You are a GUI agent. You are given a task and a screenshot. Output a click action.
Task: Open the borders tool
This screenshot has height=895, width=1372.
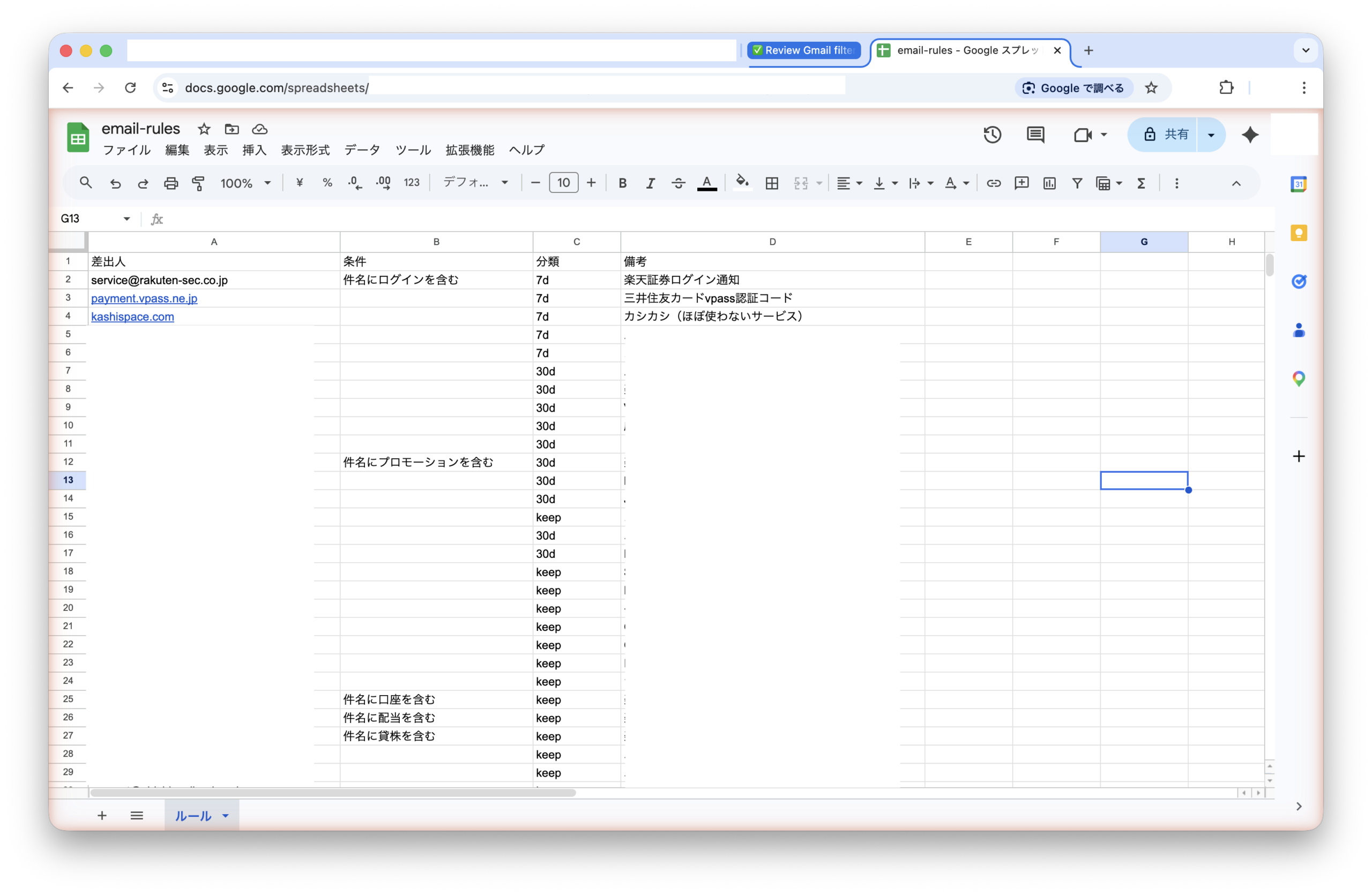coord(771,183)
